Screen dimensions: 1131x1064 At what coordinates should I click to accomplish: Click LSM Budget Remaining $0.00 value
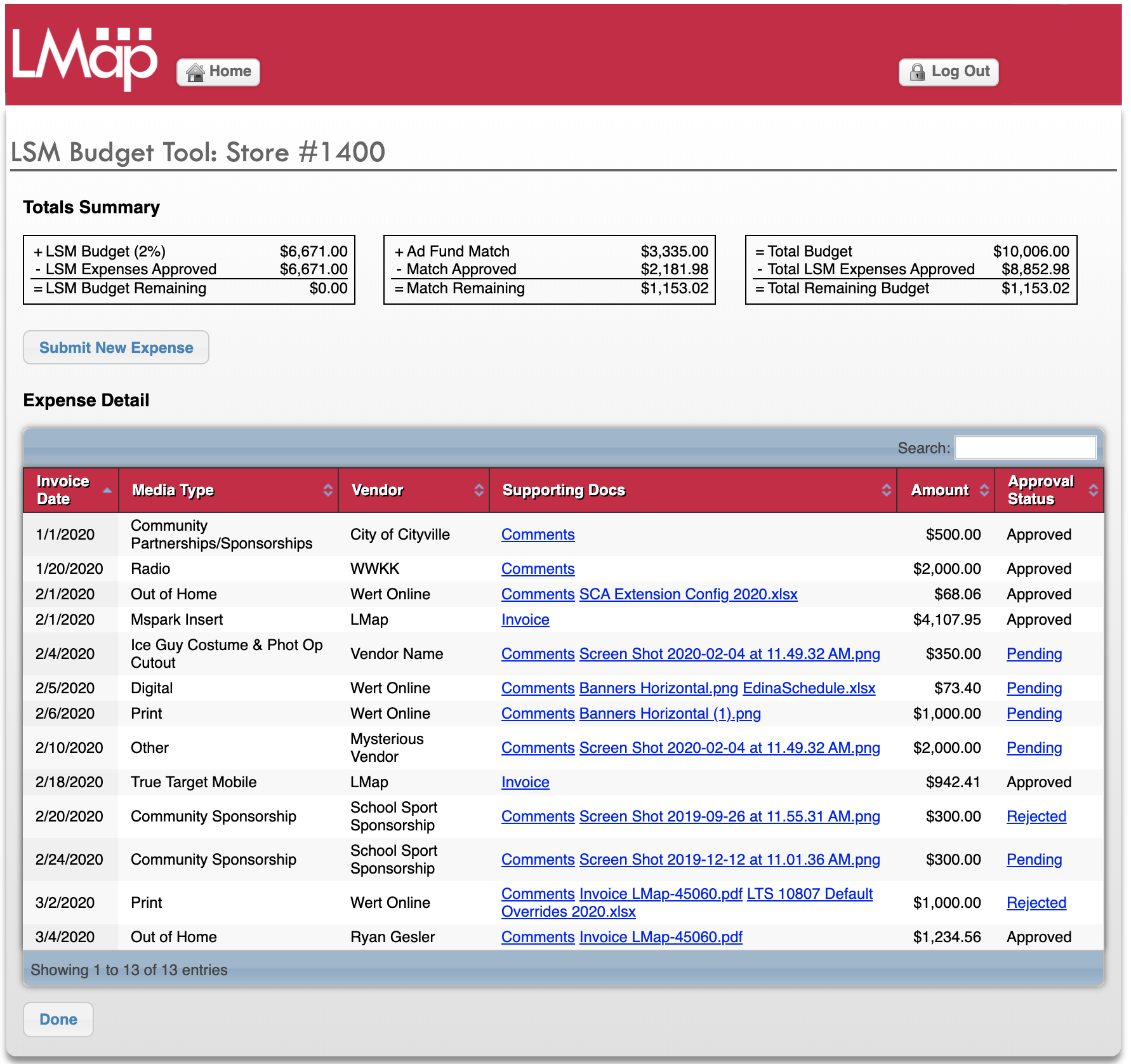(328, 288)
